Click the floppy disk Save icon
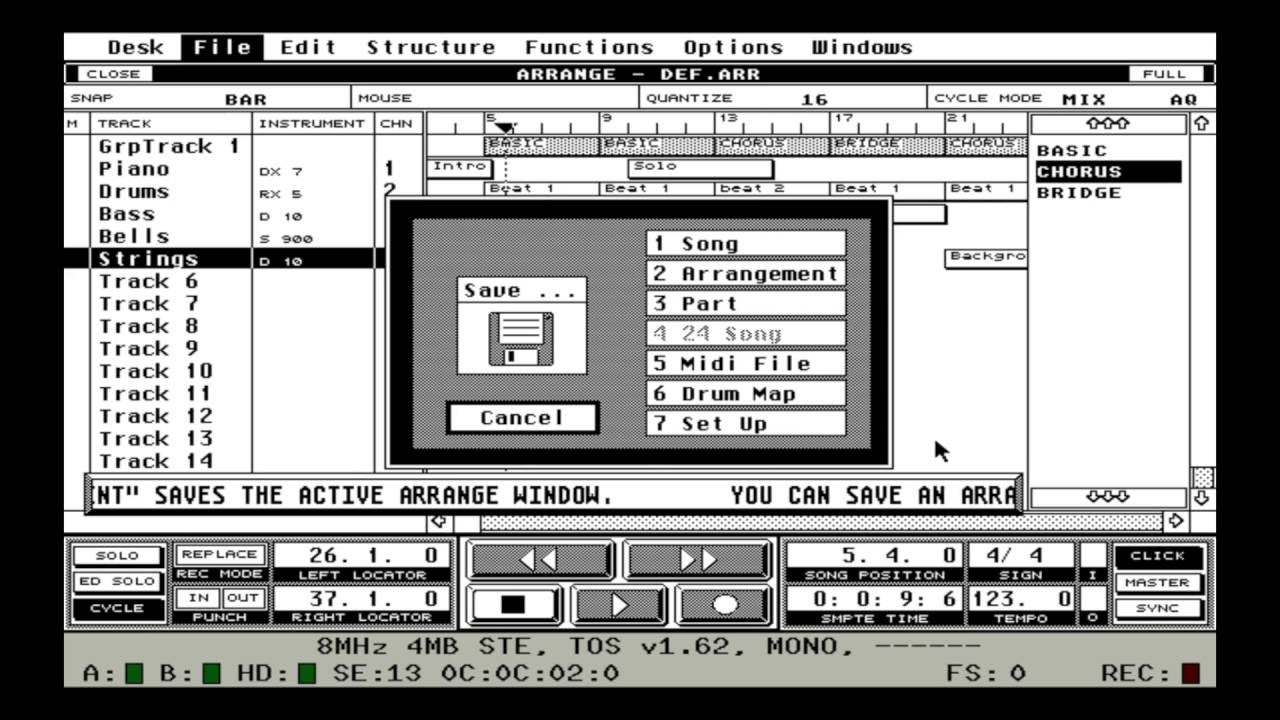Image resolution: width=1280 pixels, height=720 pixels. click(x=520, y=340)
